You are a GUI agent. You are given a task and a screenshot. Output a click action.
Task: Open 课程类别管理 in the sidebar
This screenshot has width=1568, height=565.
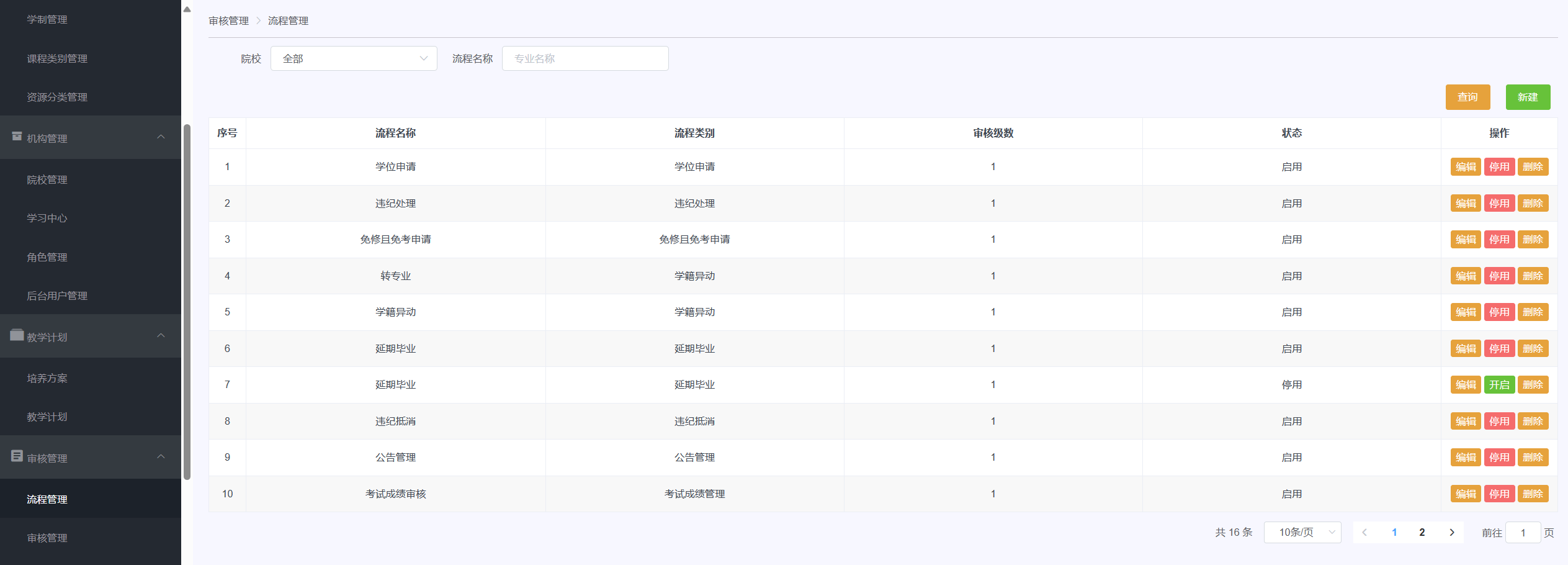[57, 58]
